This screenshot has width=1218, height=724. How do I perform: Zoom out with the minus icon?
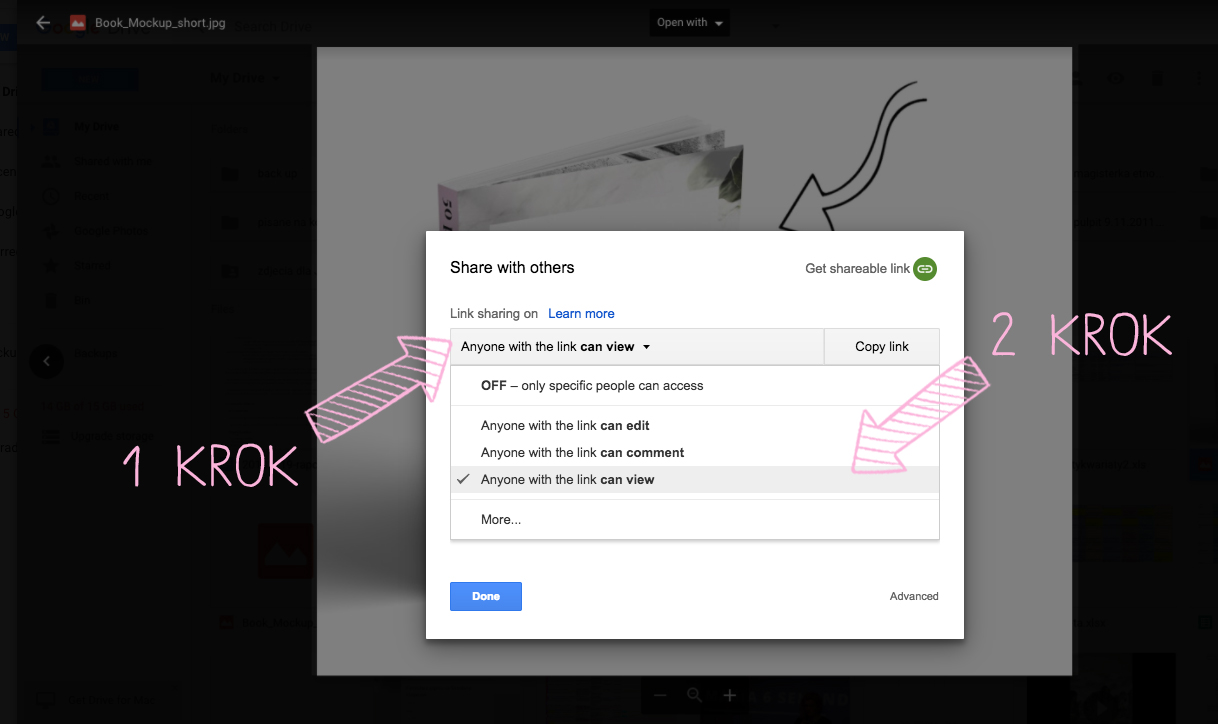point(660,695)
